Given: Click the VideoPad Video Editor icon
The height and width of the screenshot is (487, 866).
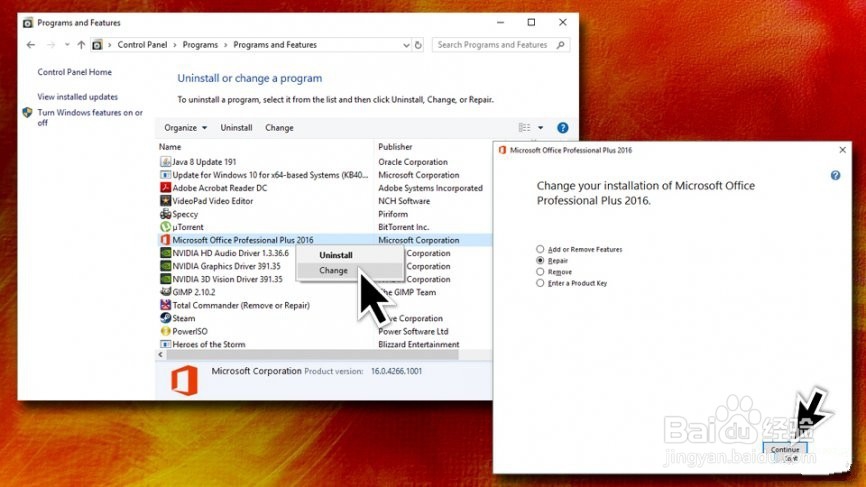Looking at the screenshot, I should coord(165,201).
